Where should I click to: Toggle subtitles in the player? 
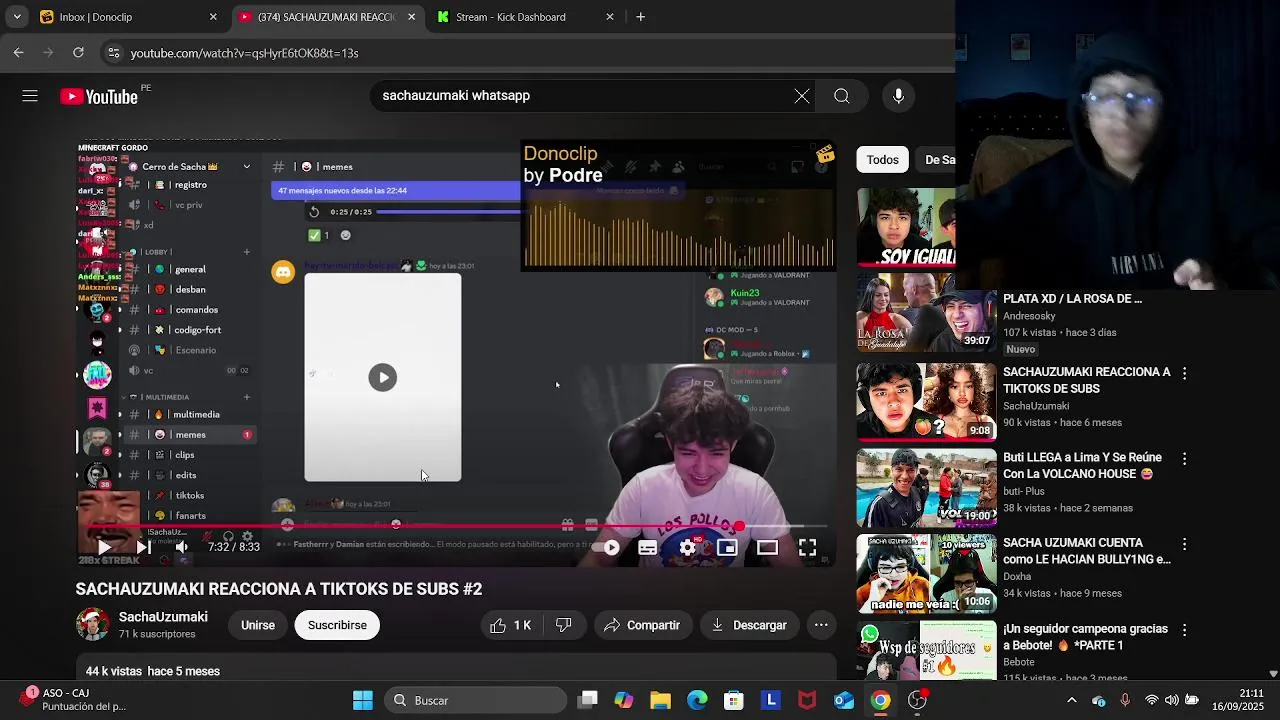coord(647,547)
